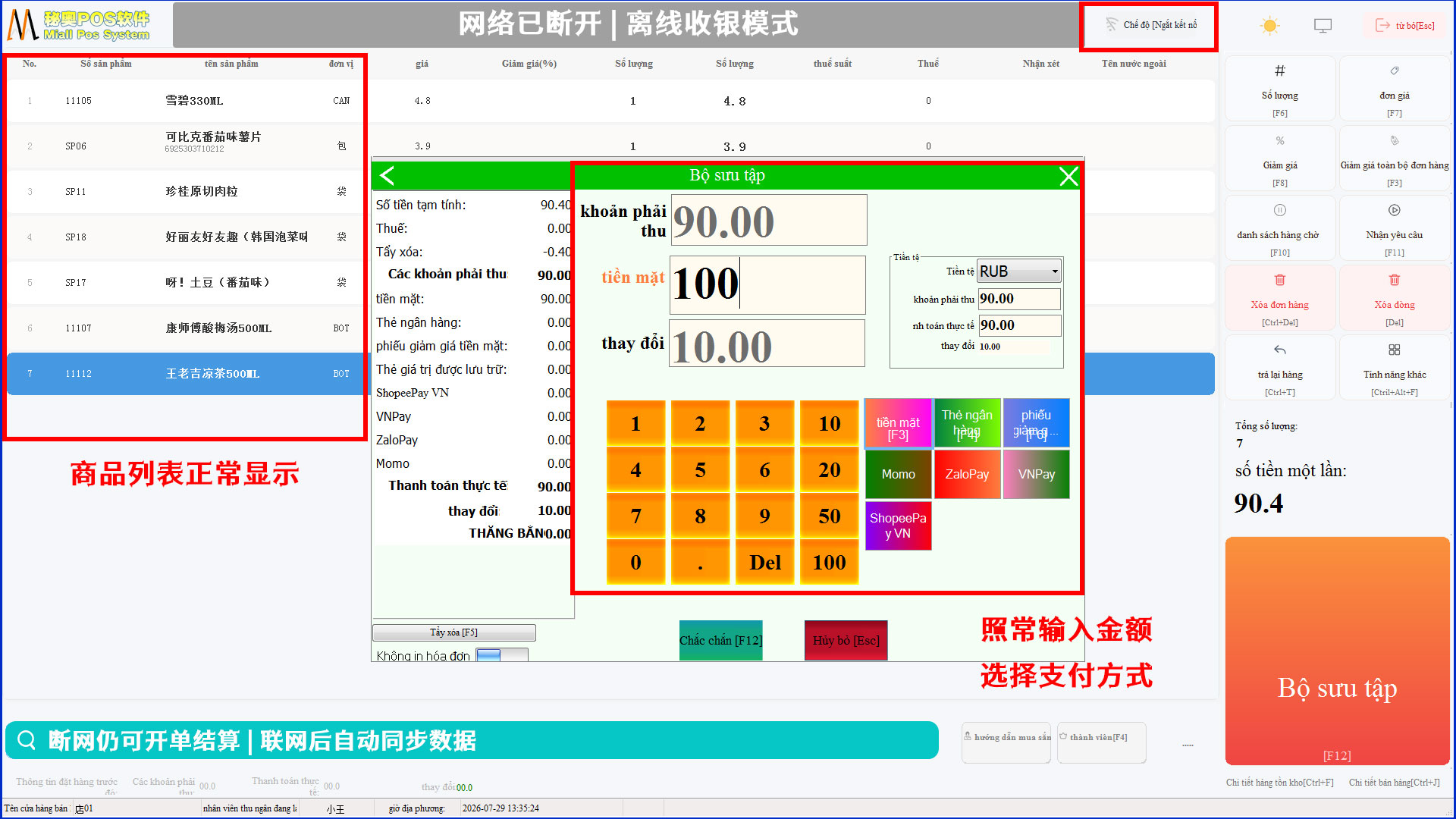Toggle the sun brightness theme icon
The width and height of the screenshot is (1456, 819).
pos(1269,26)
